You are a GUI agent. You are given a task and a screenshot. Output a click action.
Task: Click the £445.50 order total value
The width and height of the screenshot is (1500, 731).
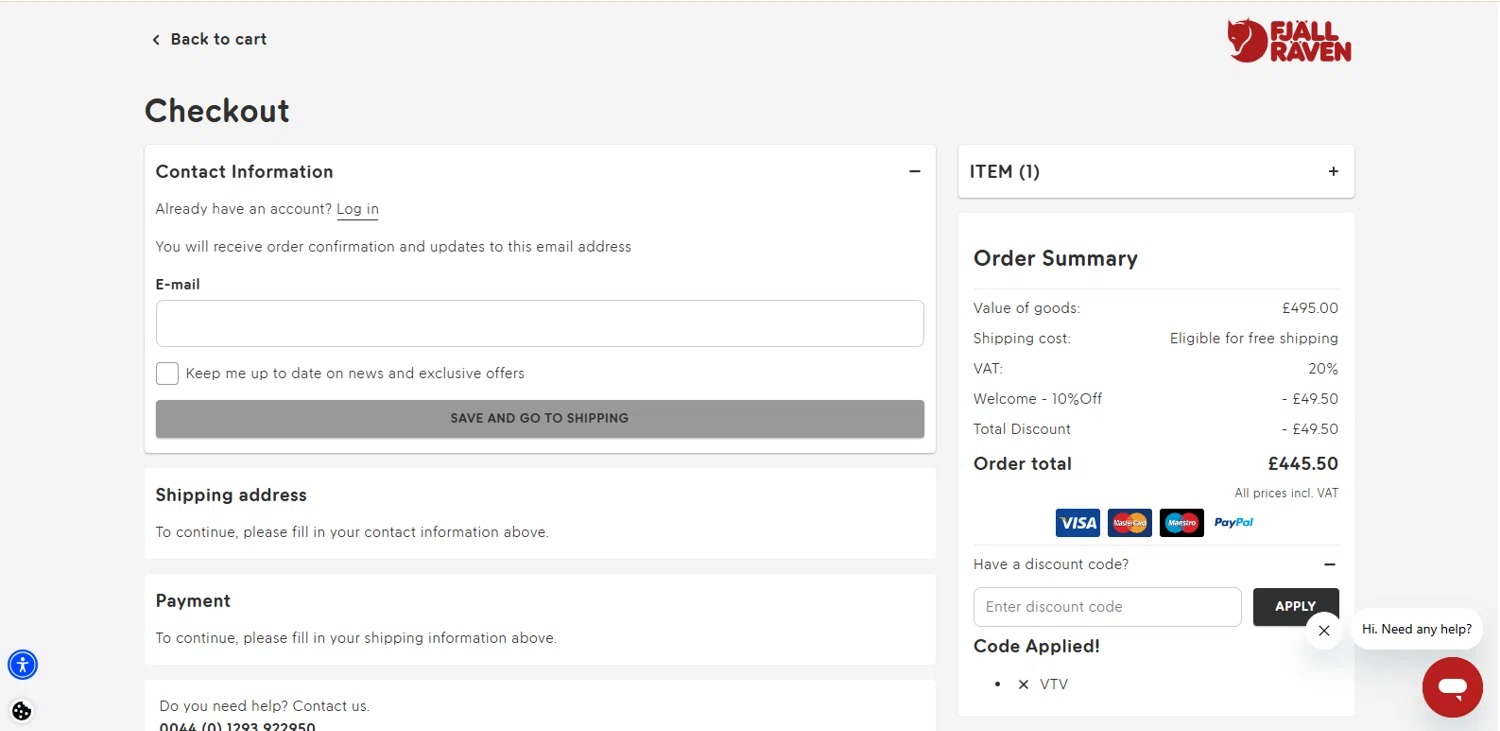click(x=1303, y=464)
